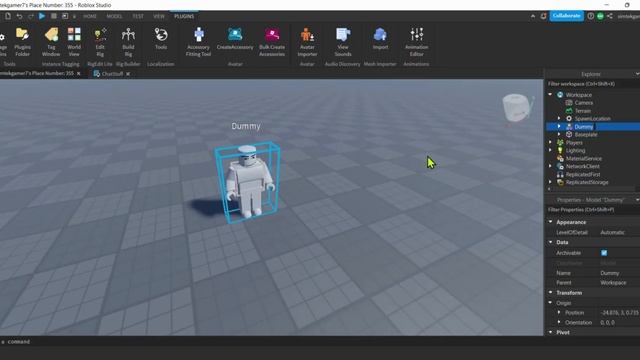This screenshot has width=640, height=360.
Task: Click the Redo arrow
Action: pyautogui.click(x=31, y=16)
